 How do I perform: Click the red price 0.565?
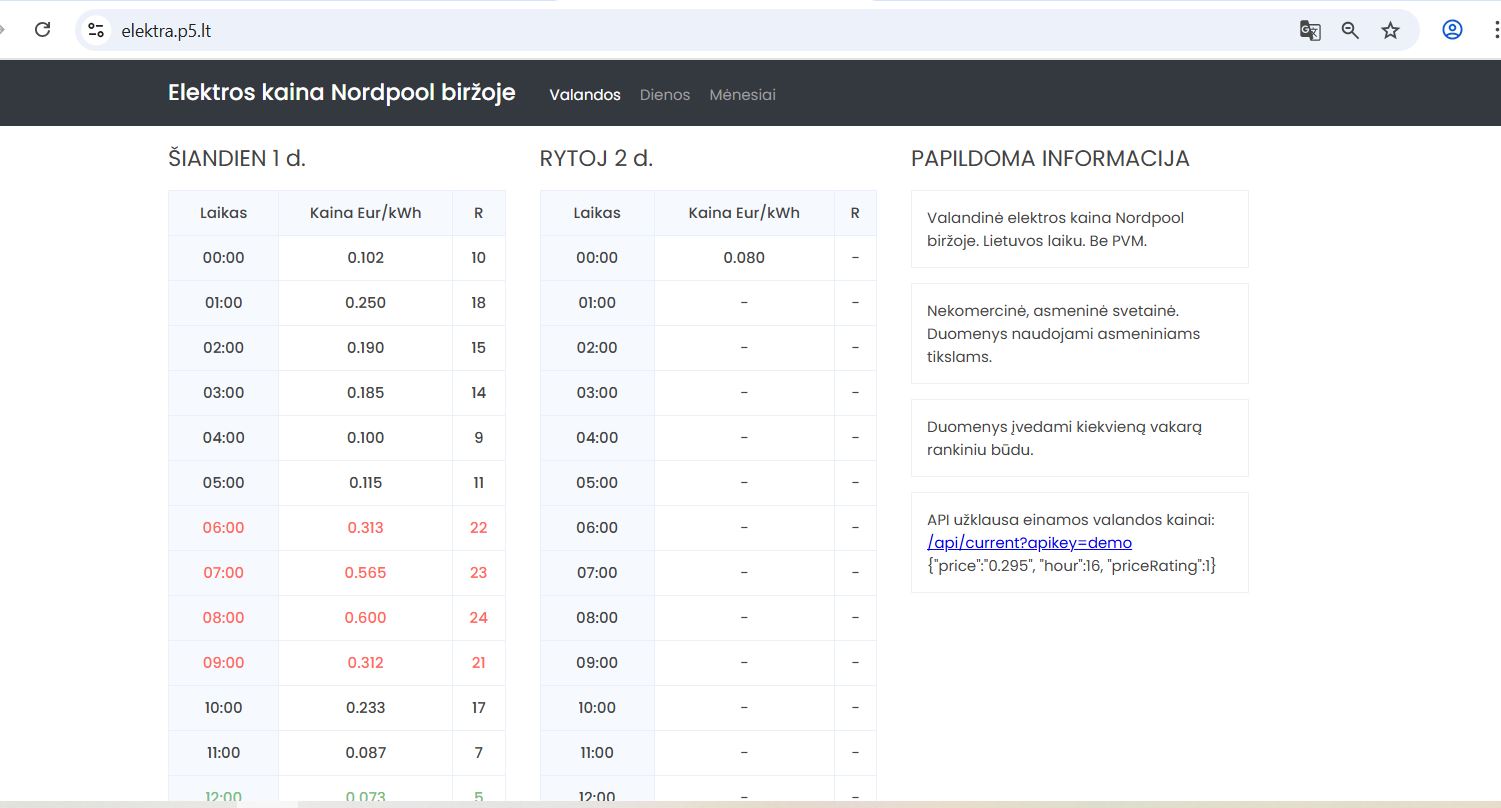tap(365, 573)
